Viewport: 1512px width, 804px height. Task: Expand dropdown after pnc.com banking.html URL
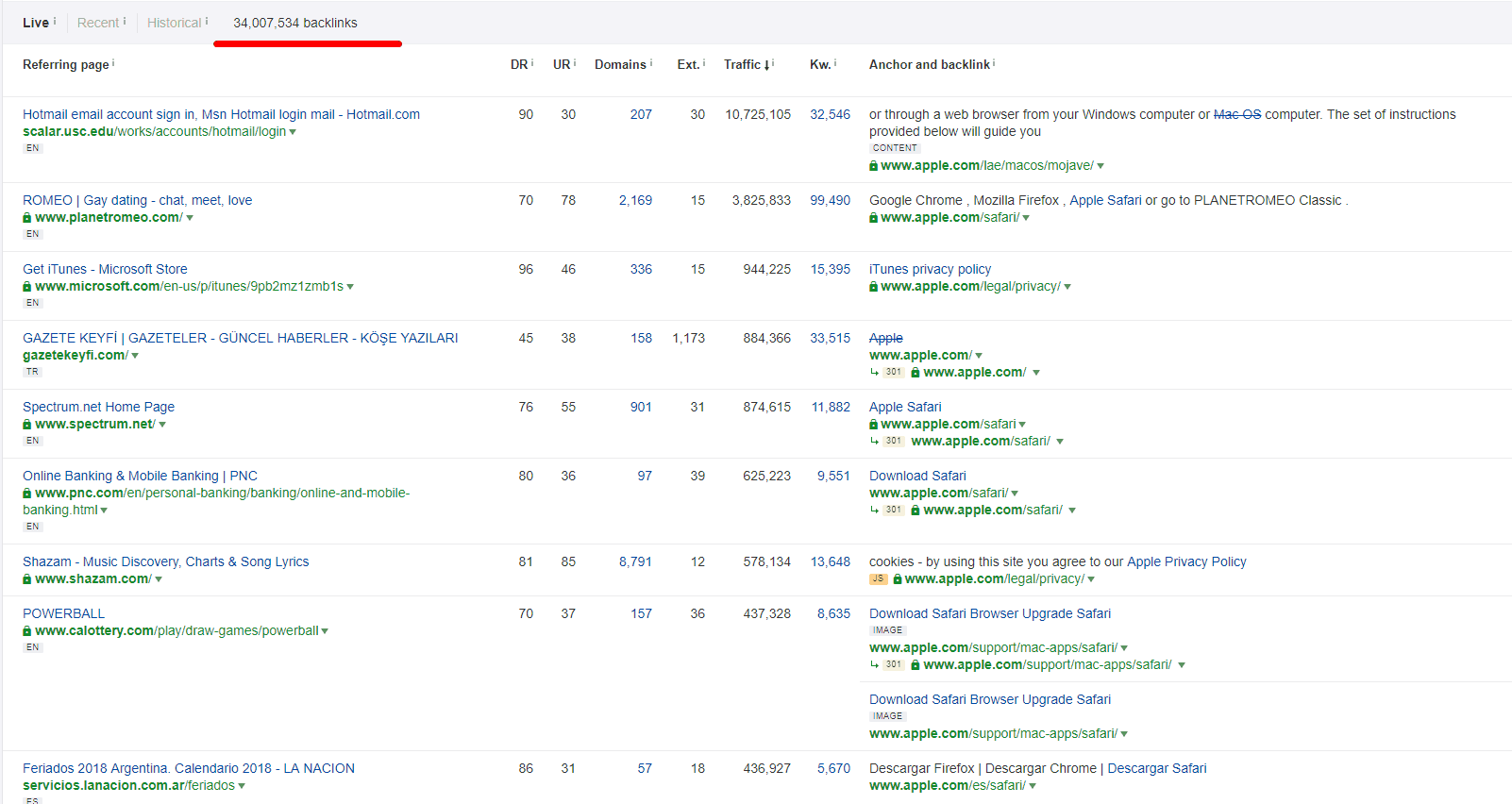click(104, 511)
